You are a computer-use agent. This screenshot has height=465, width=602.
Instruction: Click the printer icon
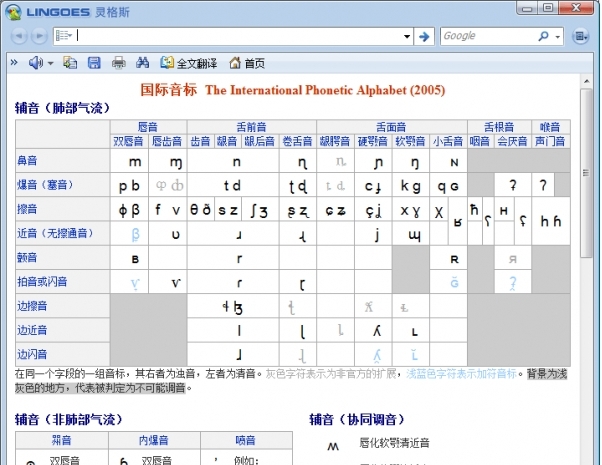tap(118, 63)
